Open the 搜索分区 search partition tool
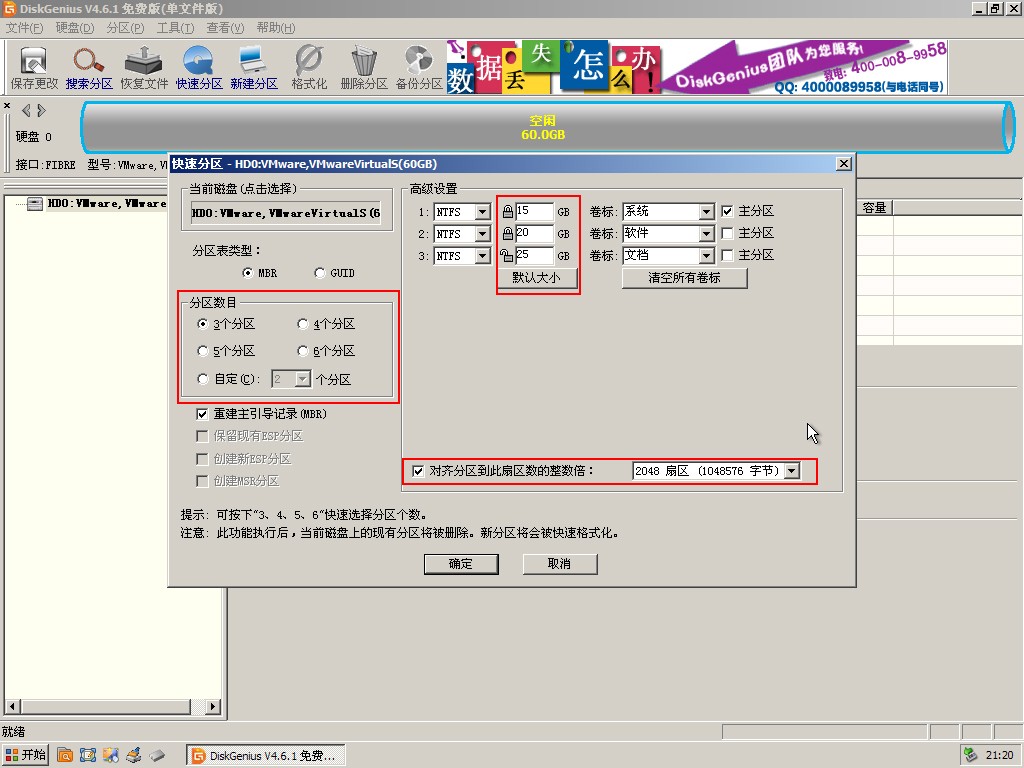The height and width of the screenshot is (768, 1024). [x=89, y=67]
